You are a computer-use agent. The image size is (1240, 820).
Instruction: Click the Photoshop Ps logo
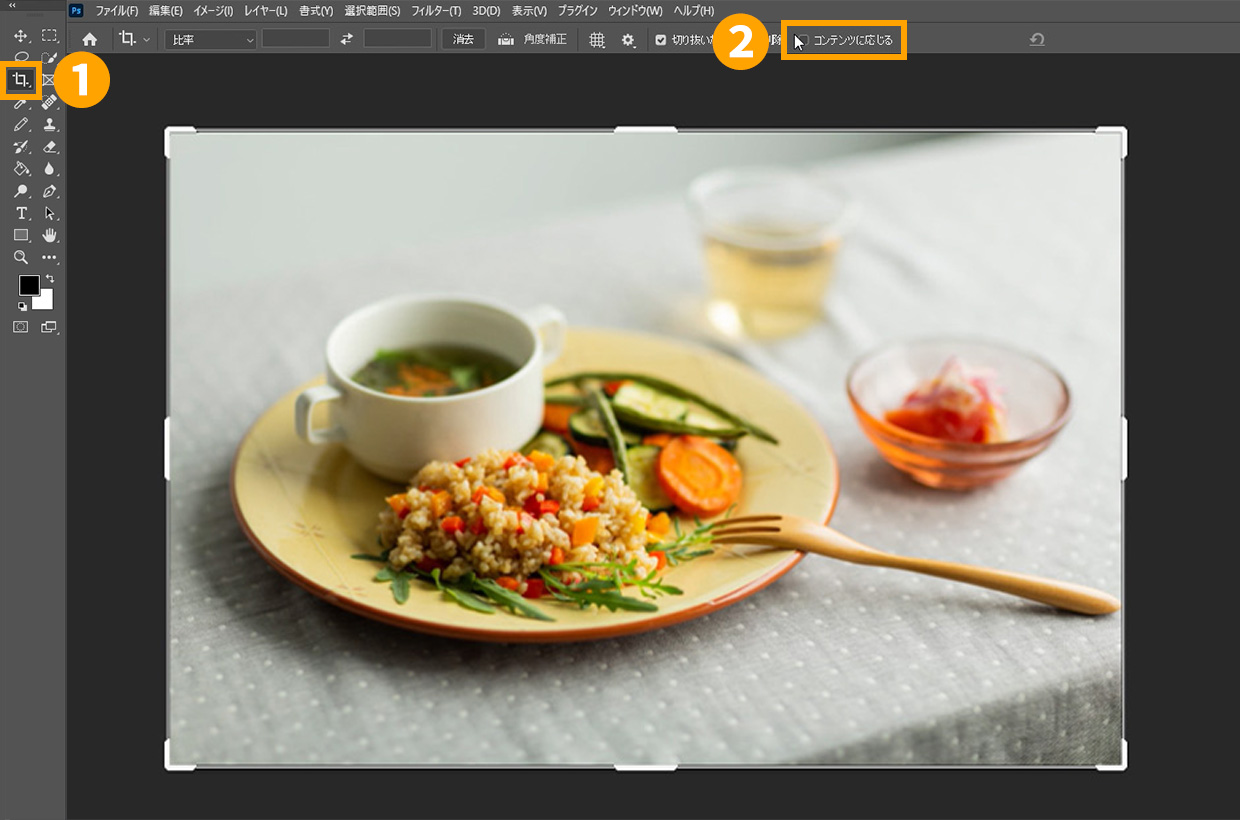click(x=76, y=10)
